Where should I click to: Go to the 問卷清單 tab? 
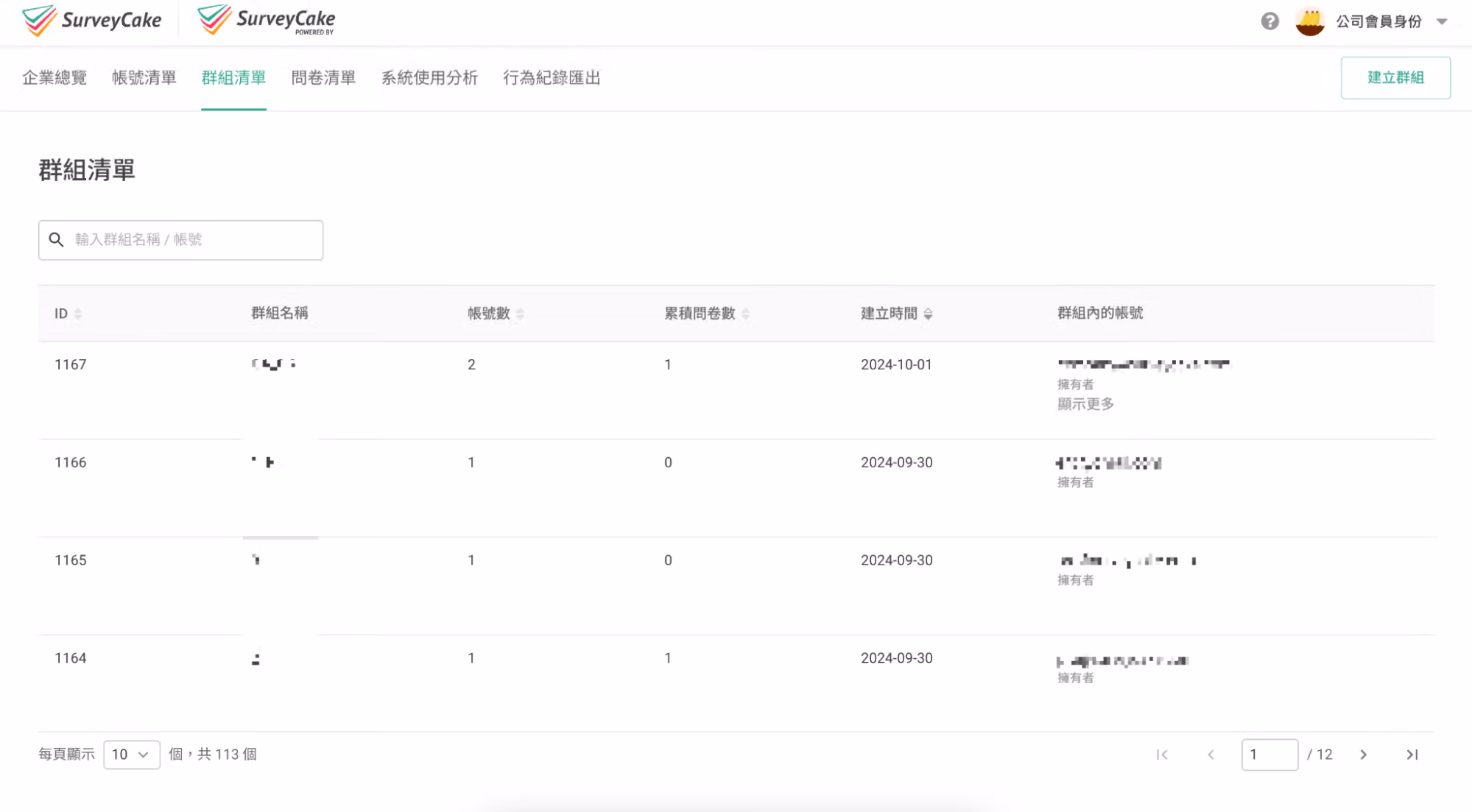click(x=323, y=78)
